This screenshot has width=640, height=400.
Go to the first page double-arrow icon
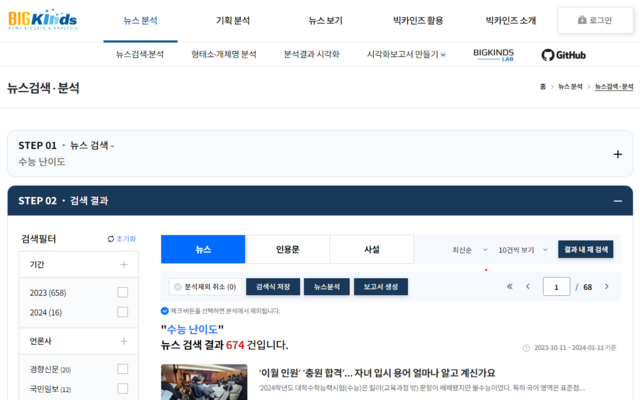(x=509, y=287)
